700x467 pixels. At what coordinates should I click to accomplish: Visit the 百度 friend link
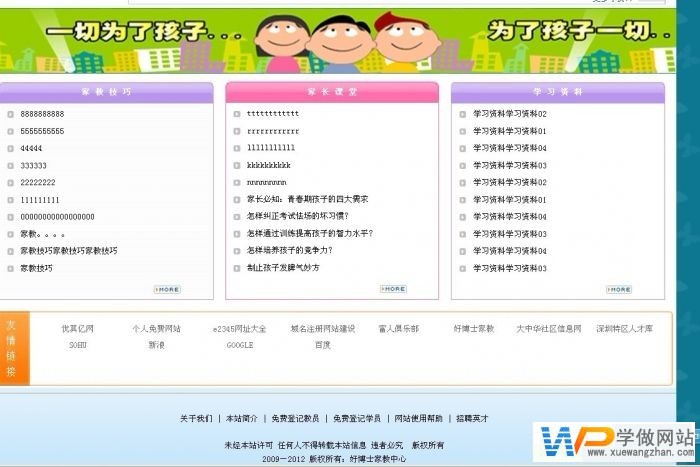tap(323, 345)
